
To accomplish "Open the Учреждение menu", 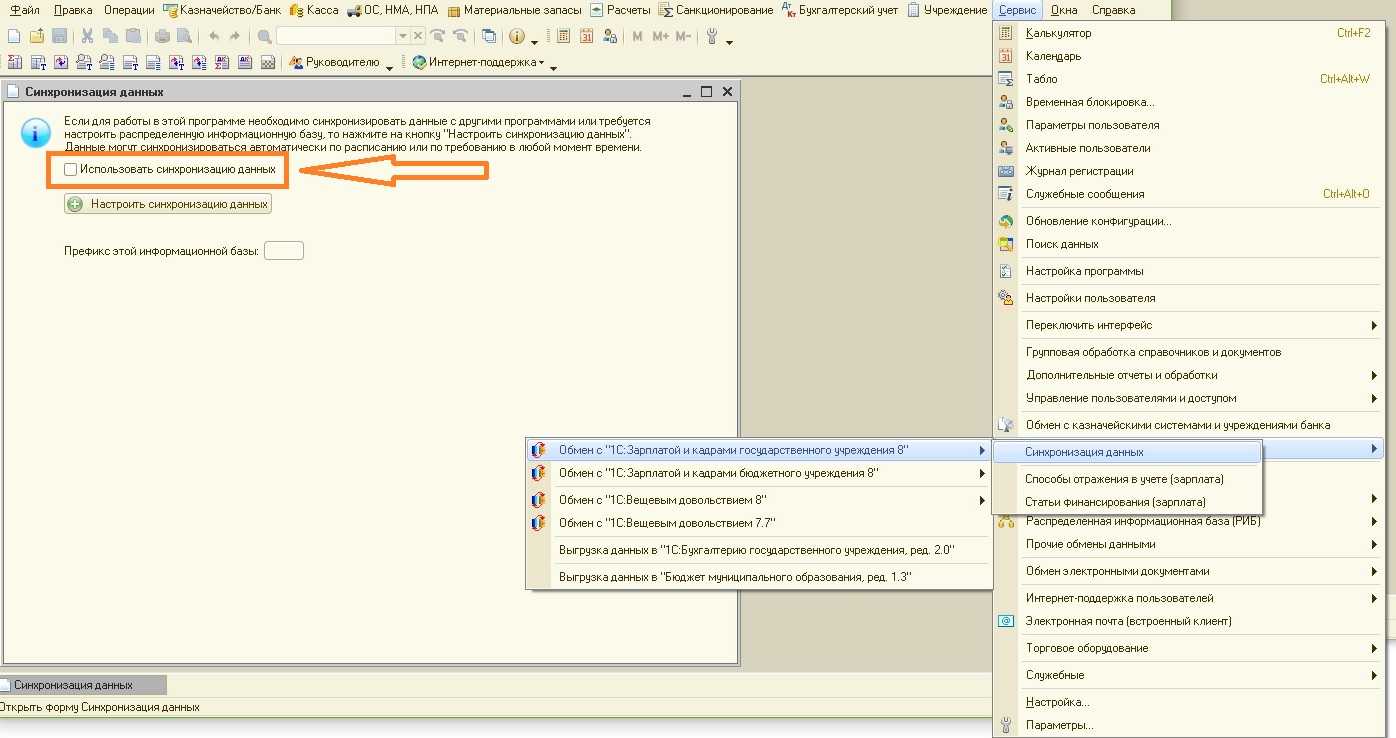I will (947, 10).
